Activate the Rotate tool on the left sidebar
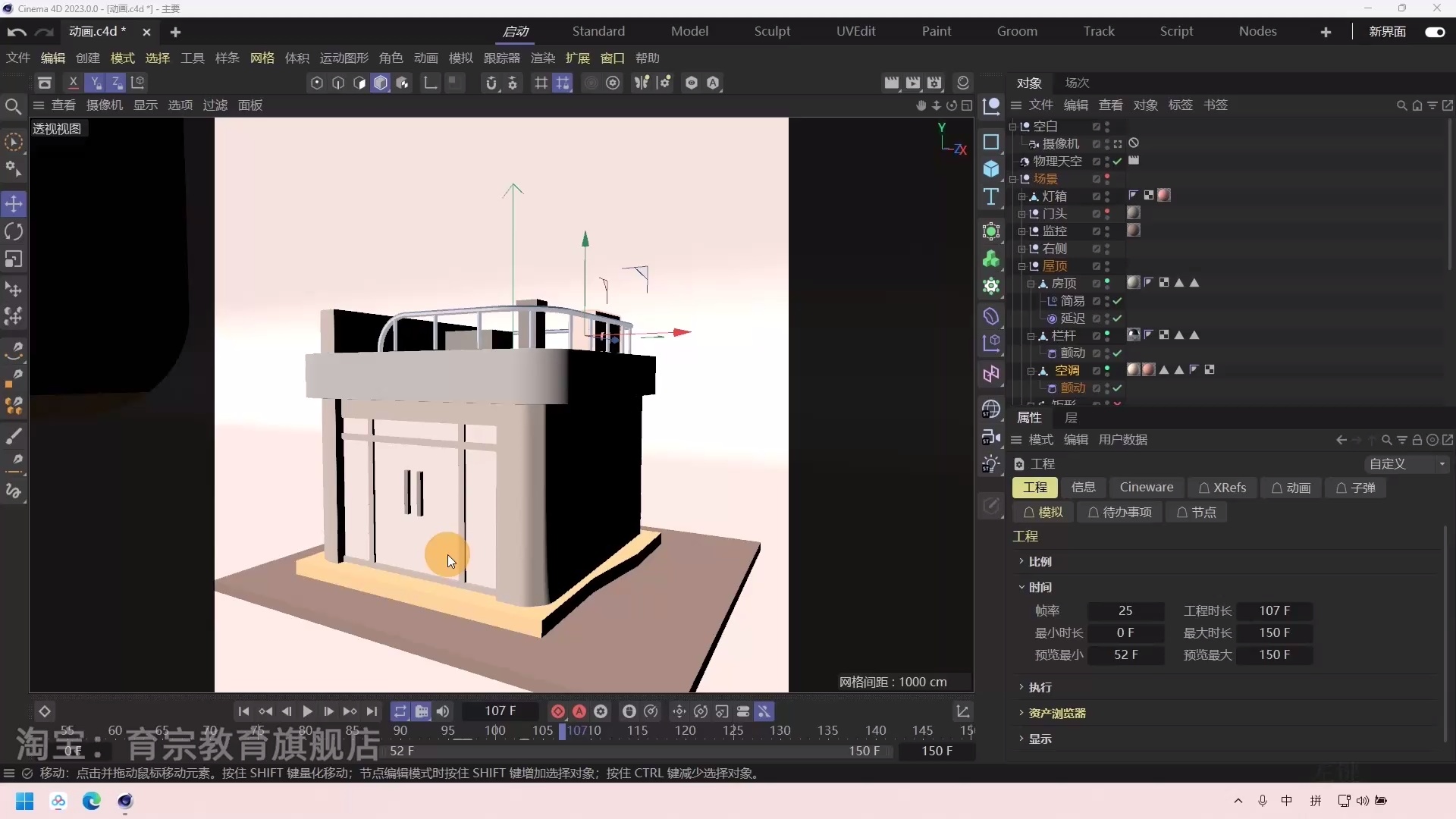The width and height of the screenshot is (1456, 819). [14, 231]
